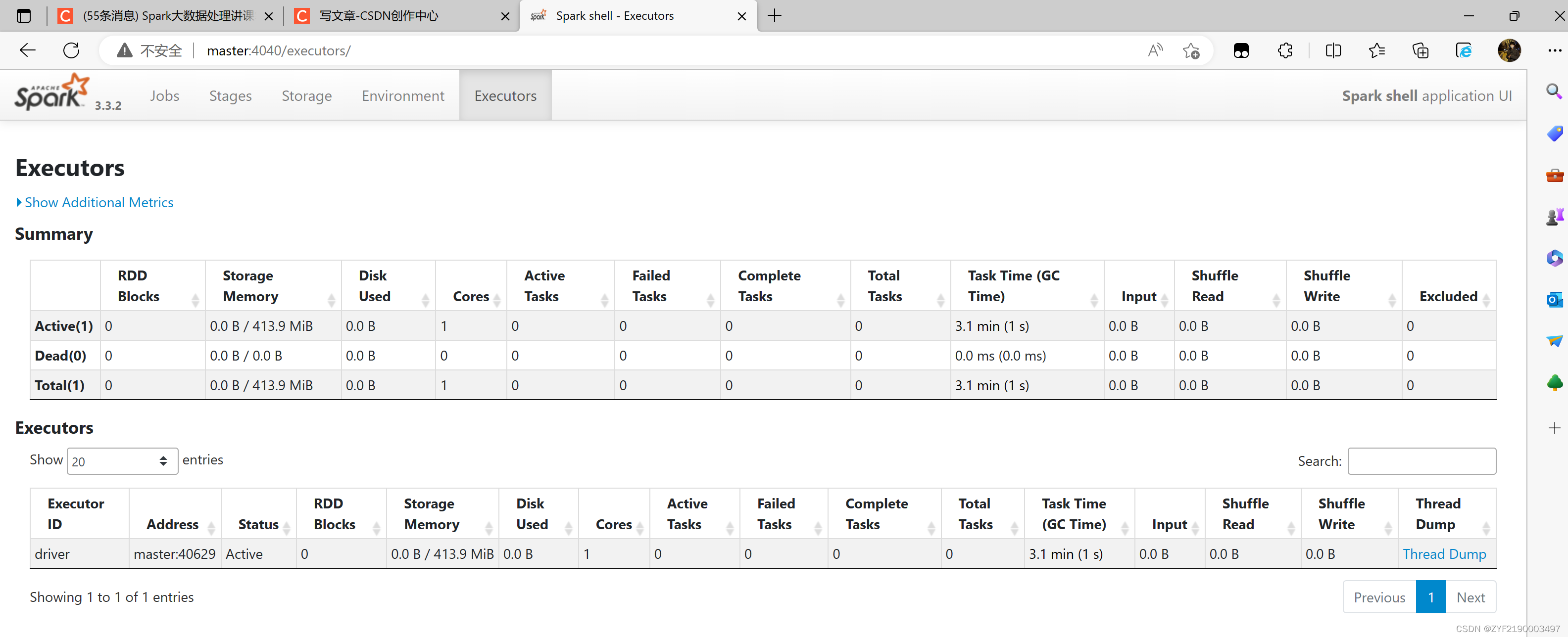
Task: Click the Outlook icon in sidebar
Action: [1554, 299]
